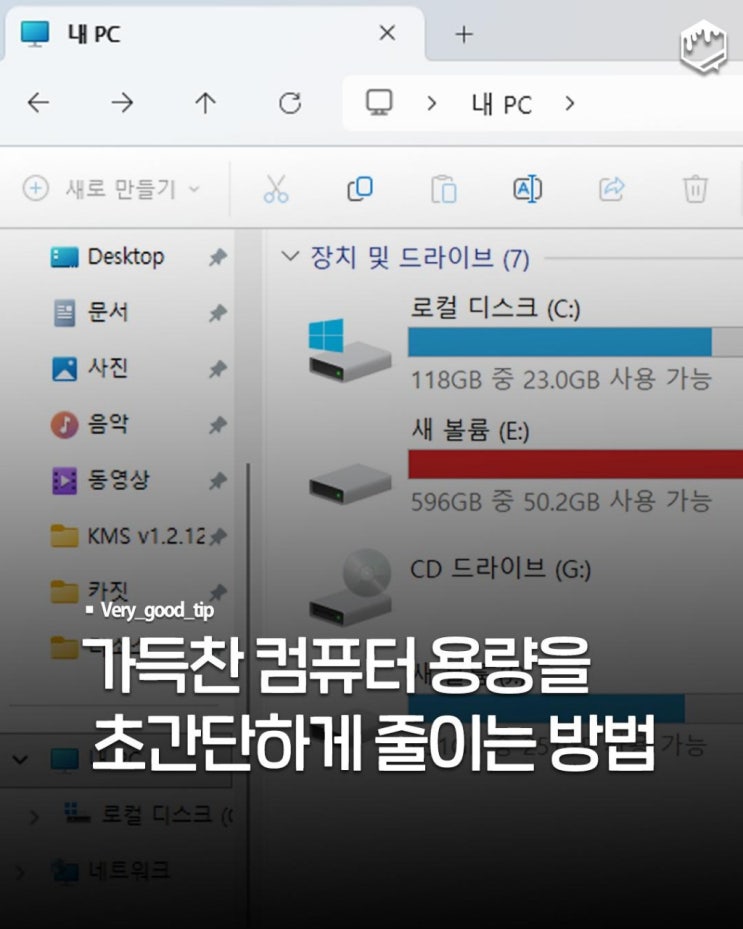Click the Share icon in the toolbar
Screen dimensions: 743x929
pos(611,189)
